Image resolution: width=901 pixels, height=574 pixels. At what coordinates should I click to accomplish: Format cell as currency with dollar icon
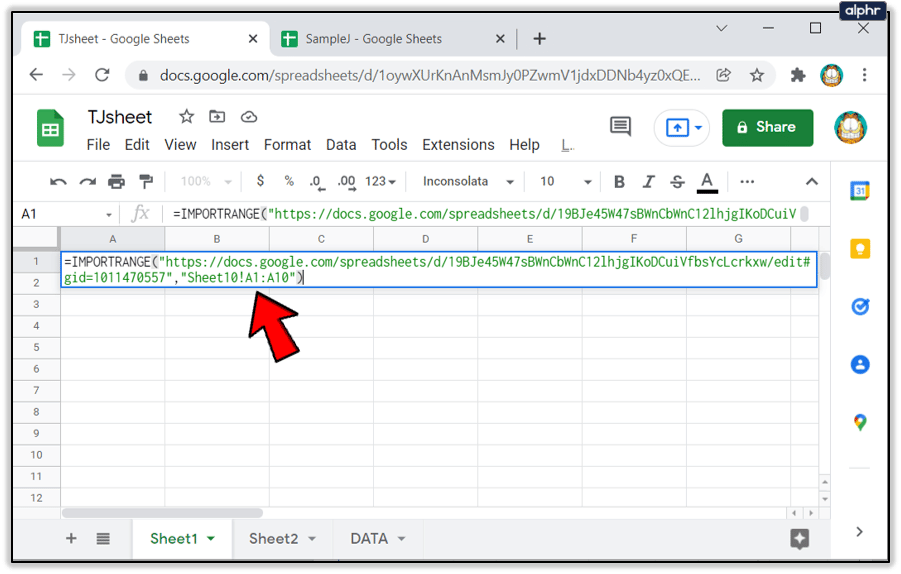(x=260, y=181)
